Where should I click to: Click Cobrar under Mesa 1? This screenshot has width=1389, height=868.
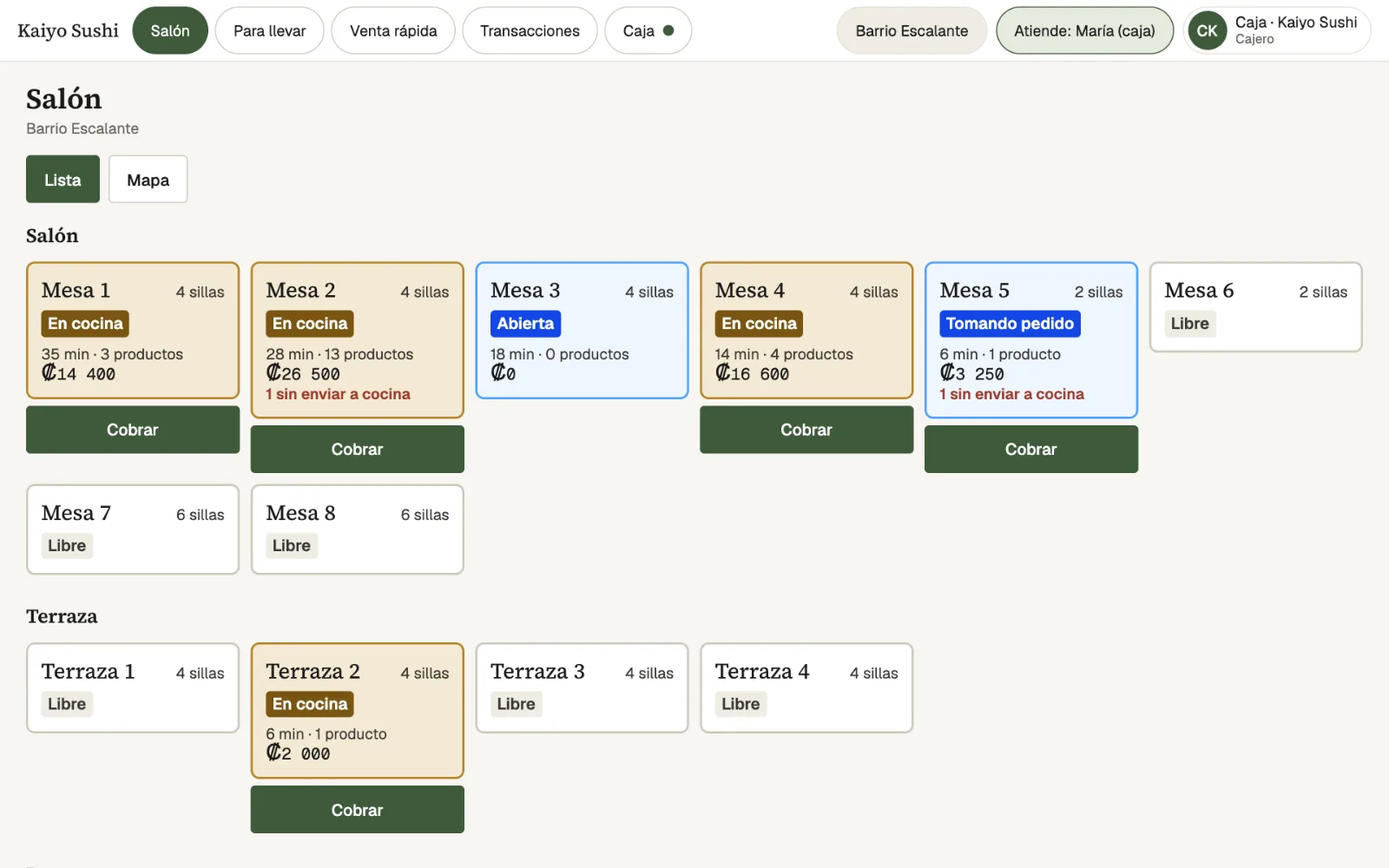133,430
